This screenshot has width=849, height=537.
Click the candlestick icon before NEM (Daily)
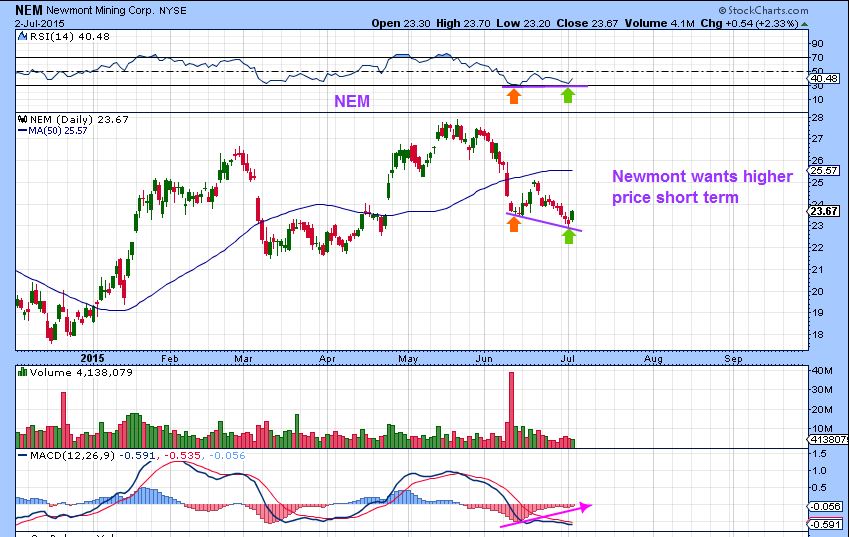22,119
